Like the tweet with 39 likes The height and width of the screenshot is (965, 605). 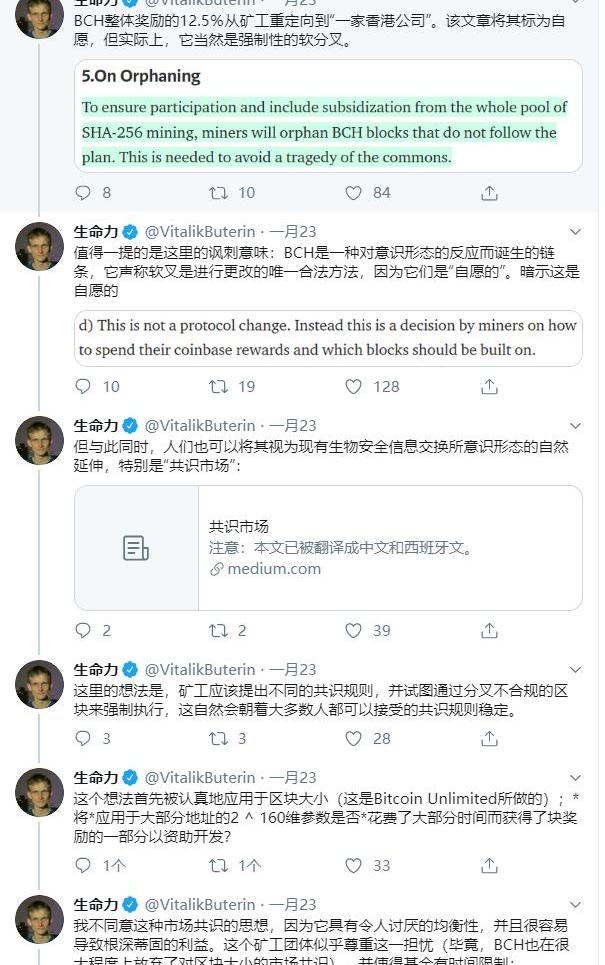tap(353, 631)
